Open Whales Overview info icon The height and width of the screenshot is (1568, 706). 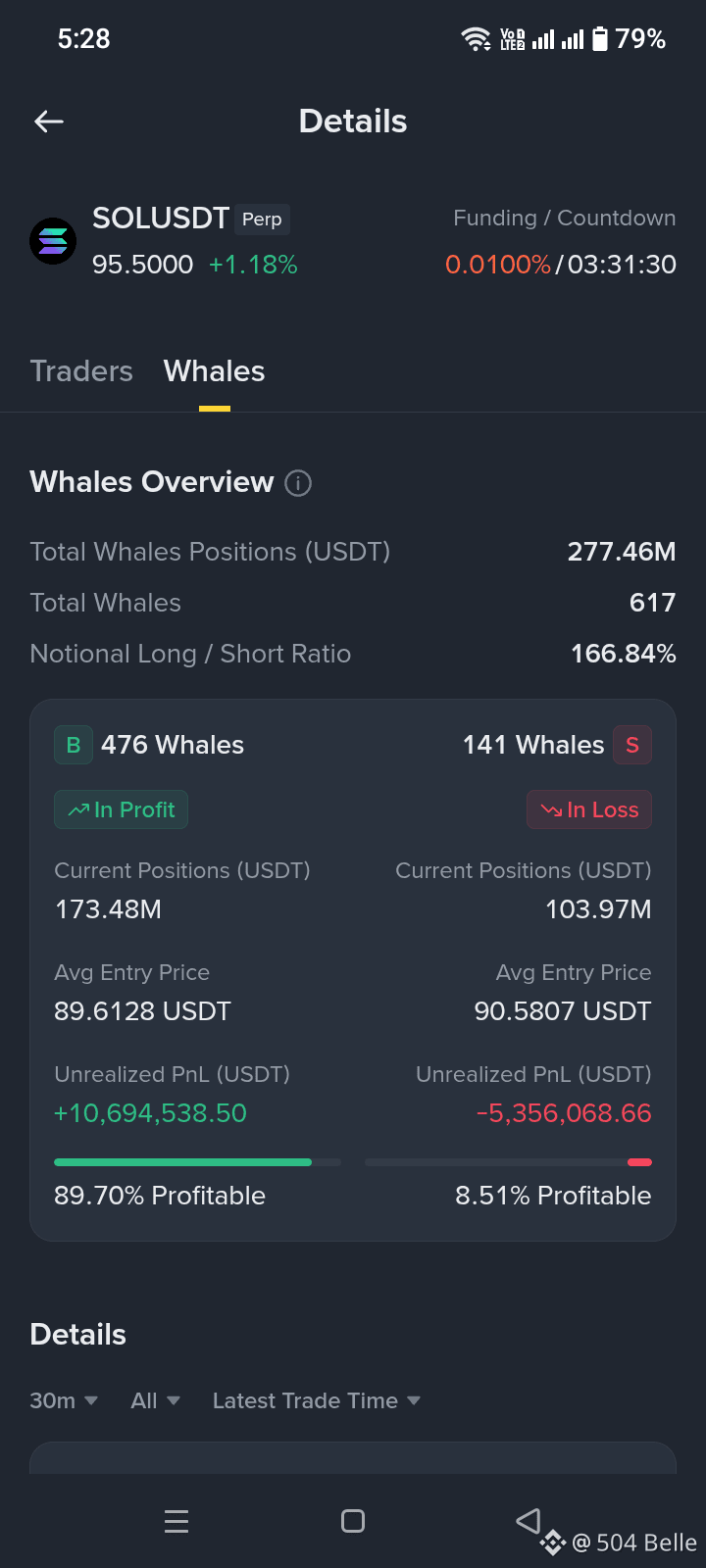(298, 483)
